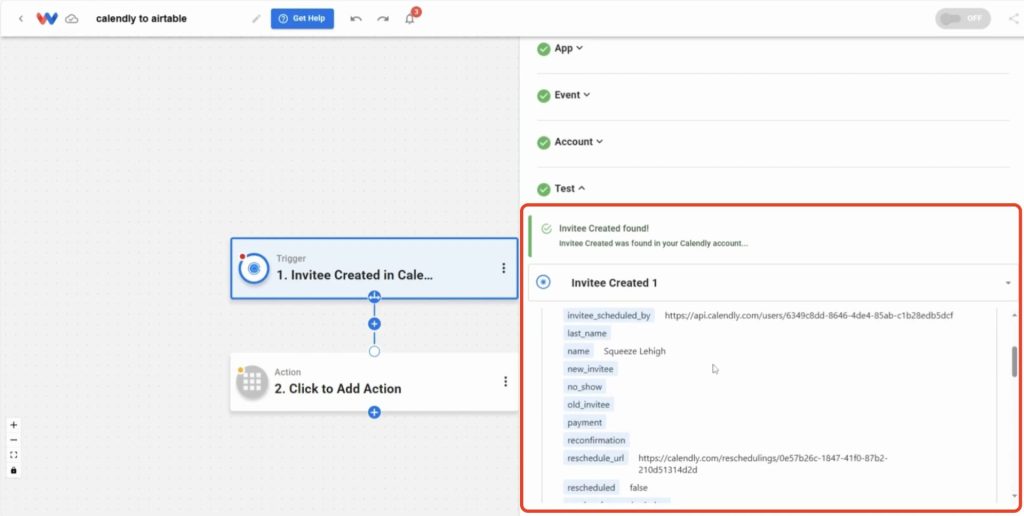Viewport: 1024px width, 516px height.
Task: Open the app logo home icon
Action: pyautogui.click(x=47, y=19)
